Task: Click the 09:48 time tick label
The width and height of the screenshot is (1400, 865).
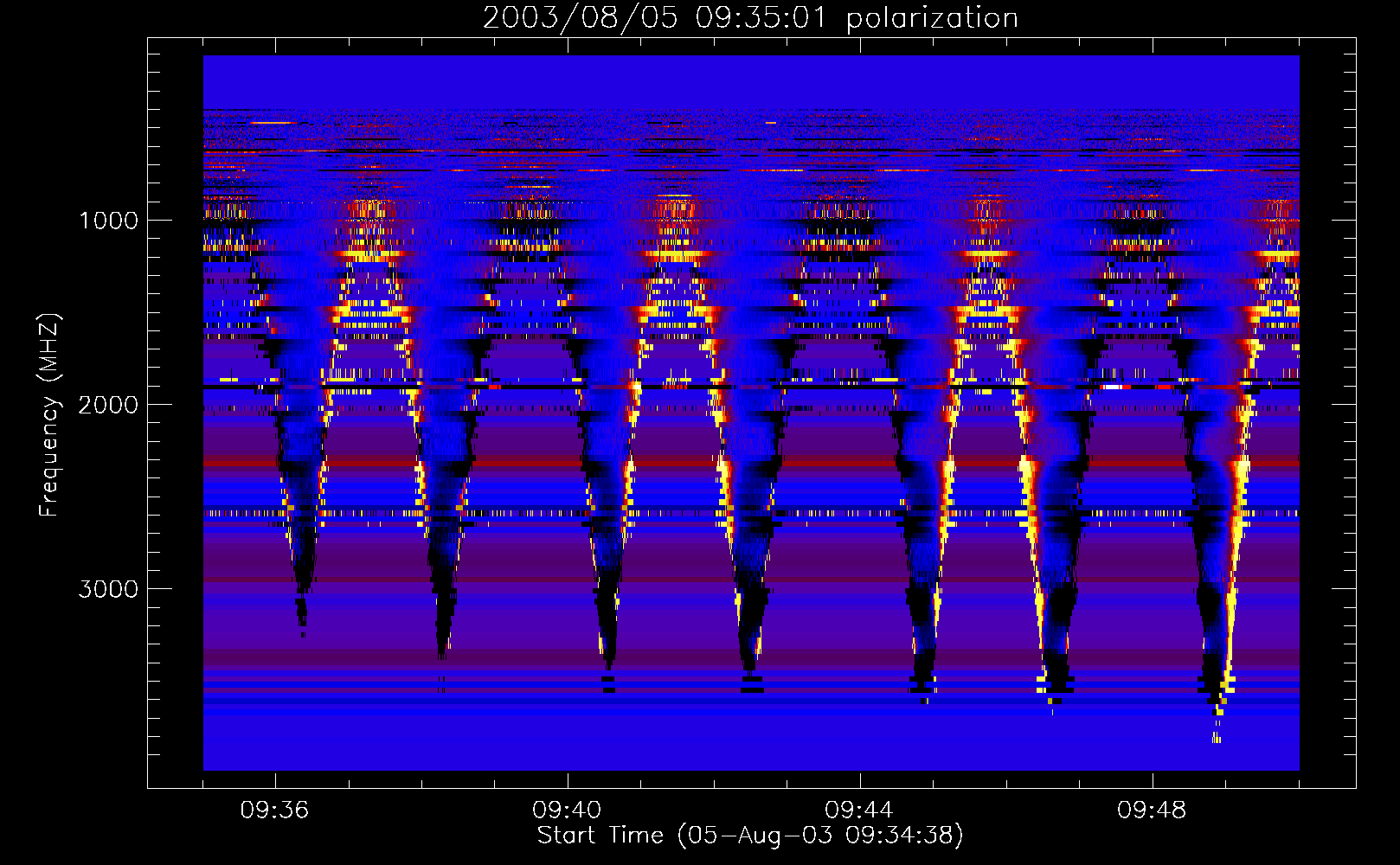Action: [x=1152, y=811]
